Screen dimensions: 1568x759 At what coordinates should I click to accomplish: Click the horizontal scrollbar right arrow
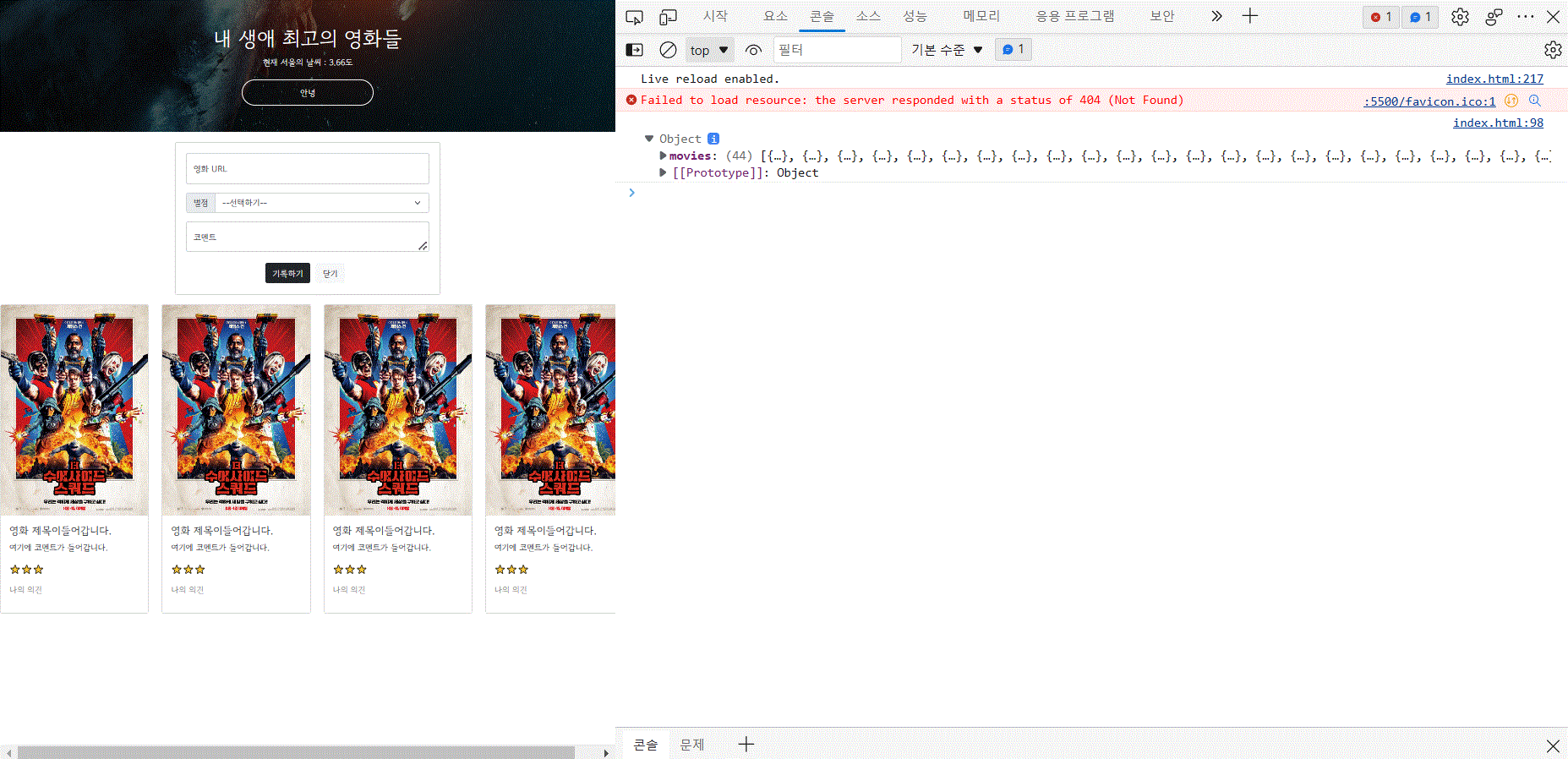(x=607, y=752)
